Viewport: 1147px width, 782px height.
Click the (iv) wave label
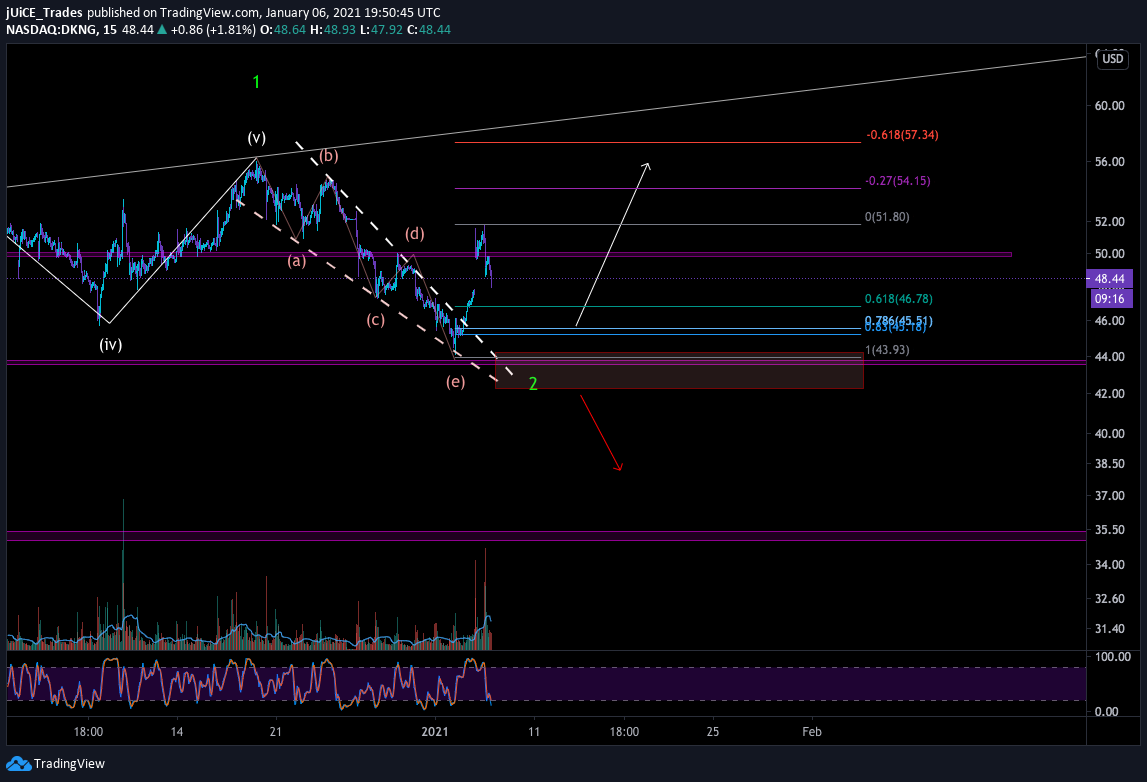[x=110, y=345]
